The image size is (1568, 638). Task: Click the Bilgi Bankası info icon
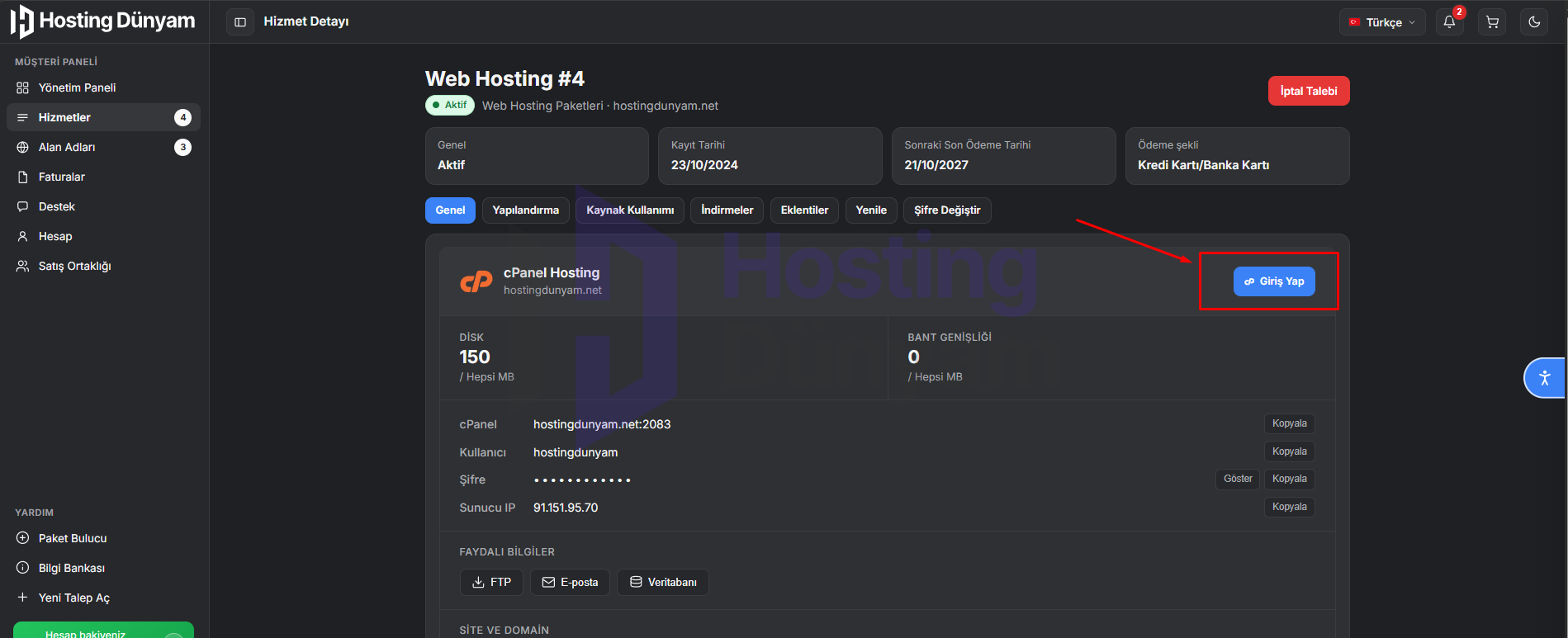(x=22, y=568)
